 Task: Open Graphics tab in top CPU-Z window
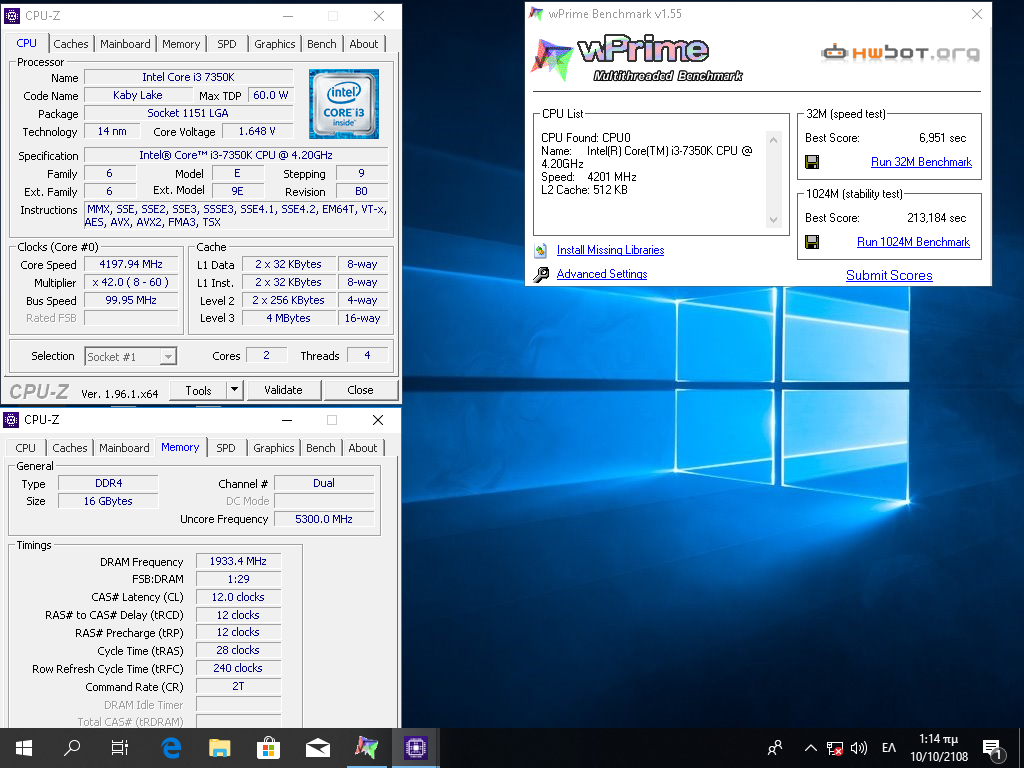pos(274,44)
